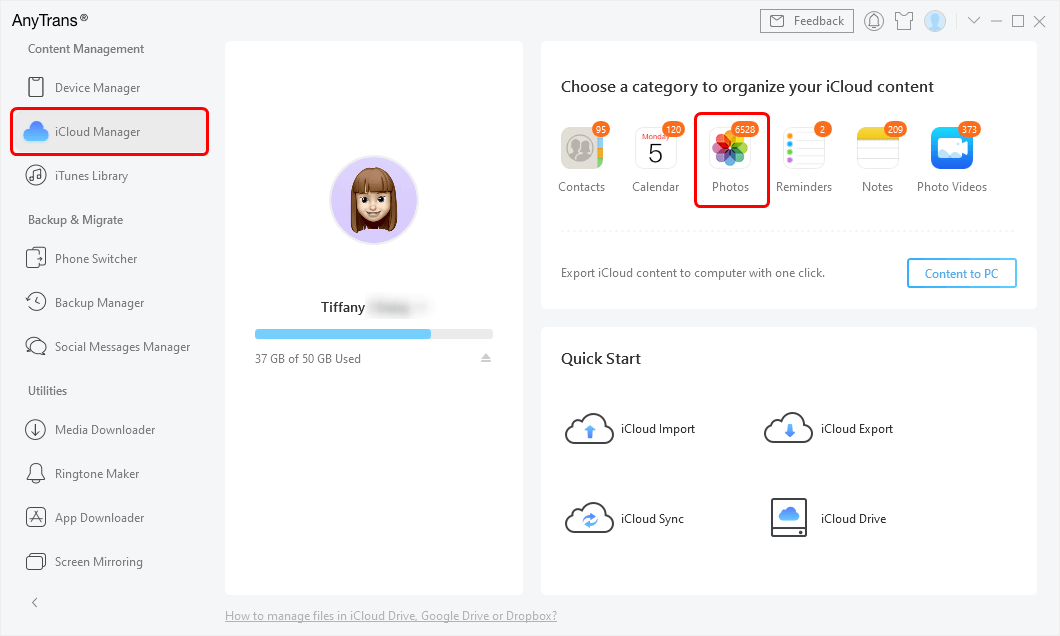The image size is (1060, 636).
Task: Click the Backup & Migrate section heading
Action: (x=75, y=220)
